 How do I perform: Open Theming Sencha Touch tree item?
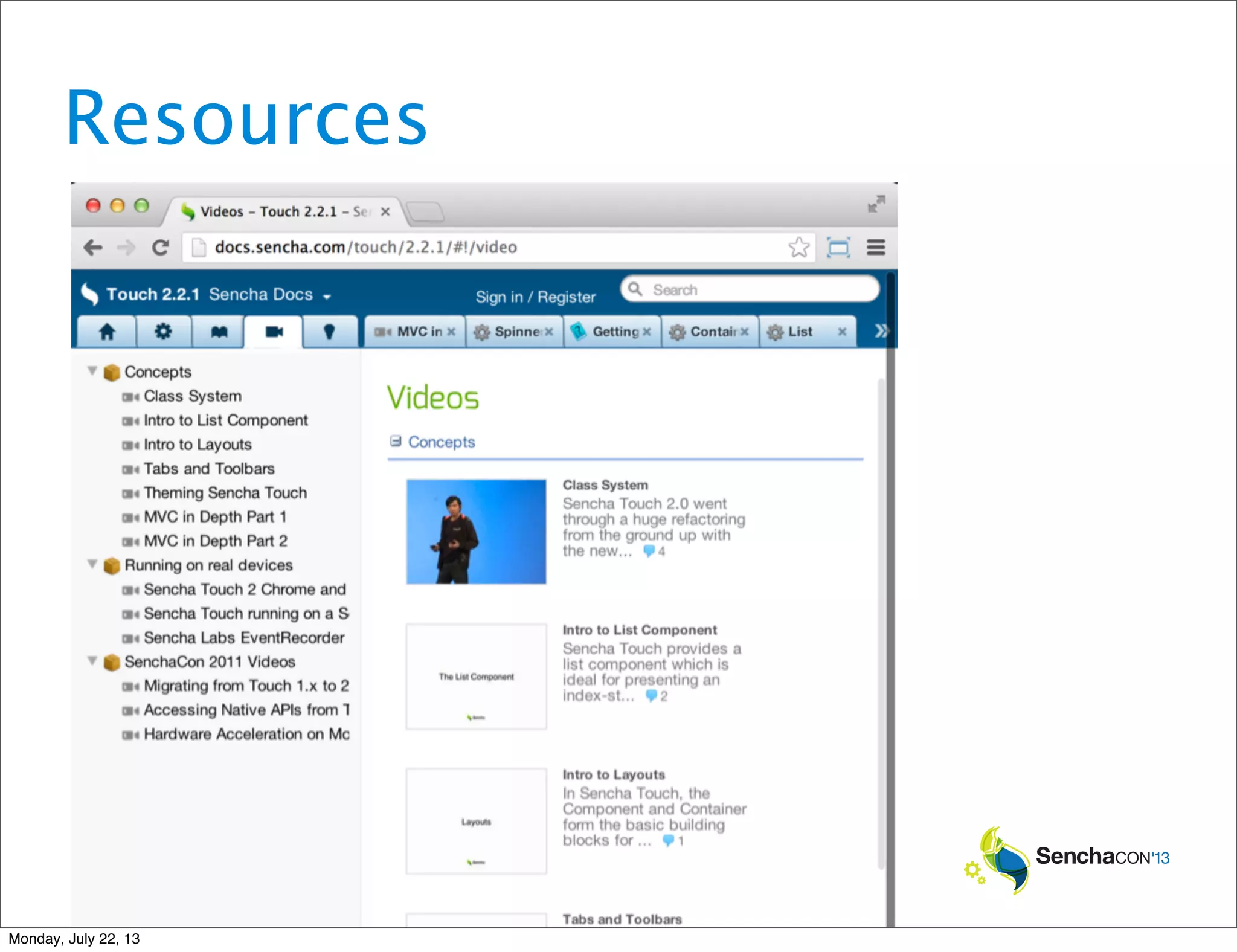[225, 493]
